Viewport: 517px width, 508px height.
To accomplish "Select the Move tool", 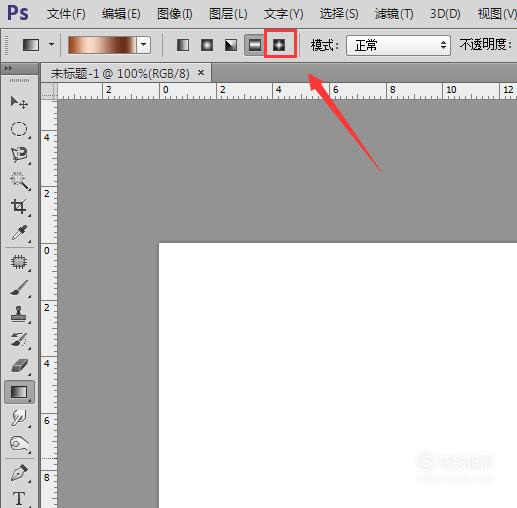I will [x=19, y=102].
